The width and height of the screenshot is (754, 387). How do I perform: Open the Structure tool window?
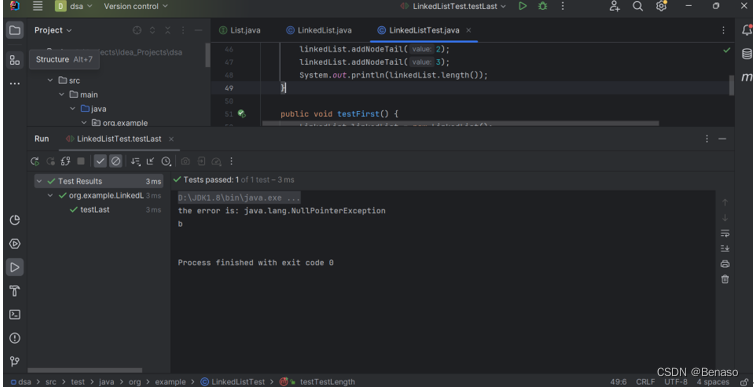click(x=14, y=60)
